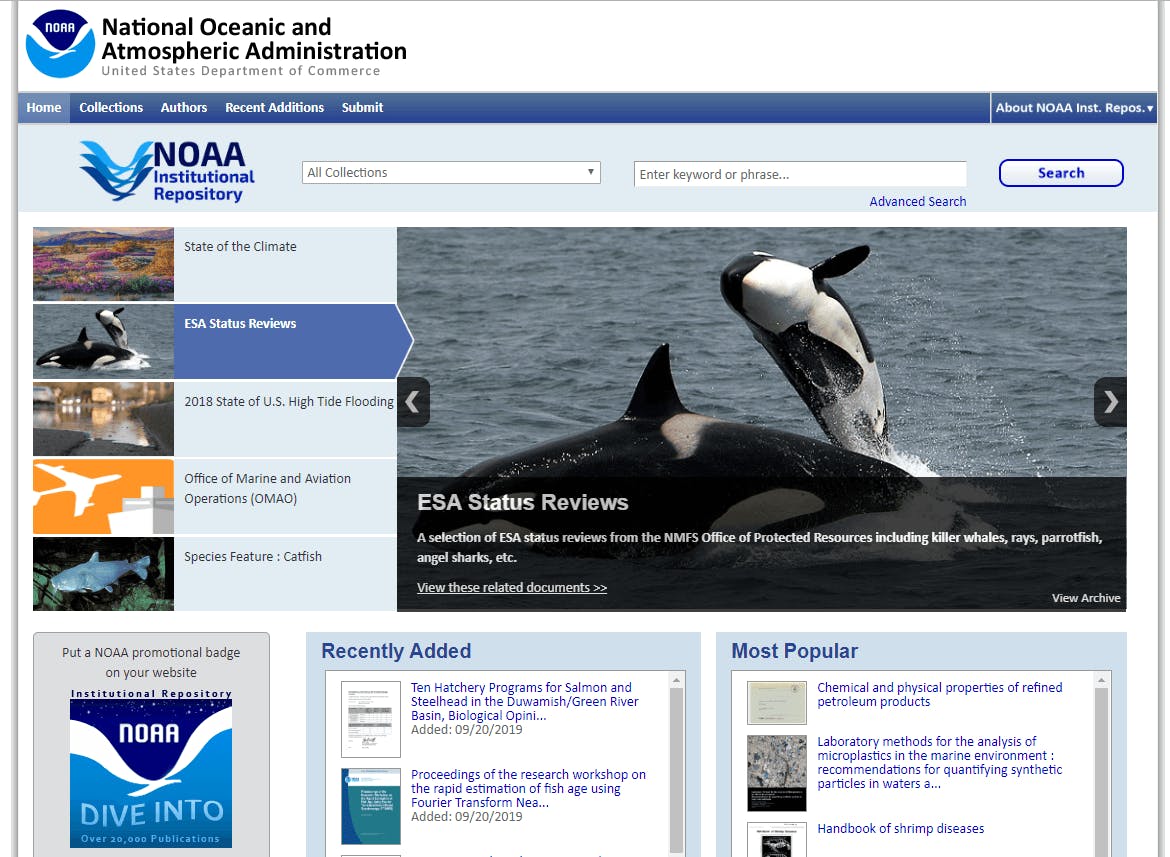
Task: Select the ESA Status Reviews slide label
Action: pyautogui.click(x=240, y=324)
